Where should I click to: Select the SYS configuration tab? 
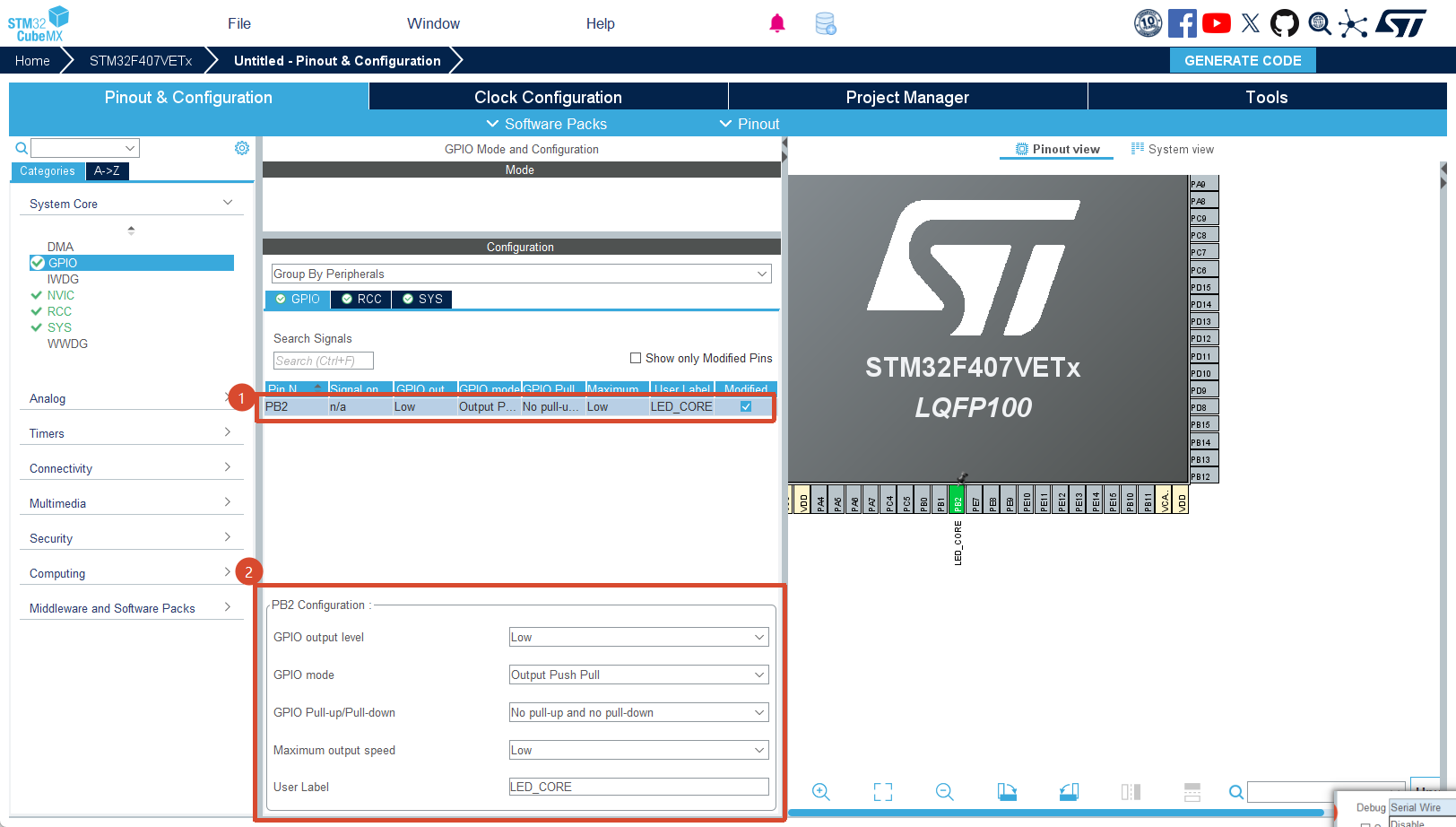(422, 300)
